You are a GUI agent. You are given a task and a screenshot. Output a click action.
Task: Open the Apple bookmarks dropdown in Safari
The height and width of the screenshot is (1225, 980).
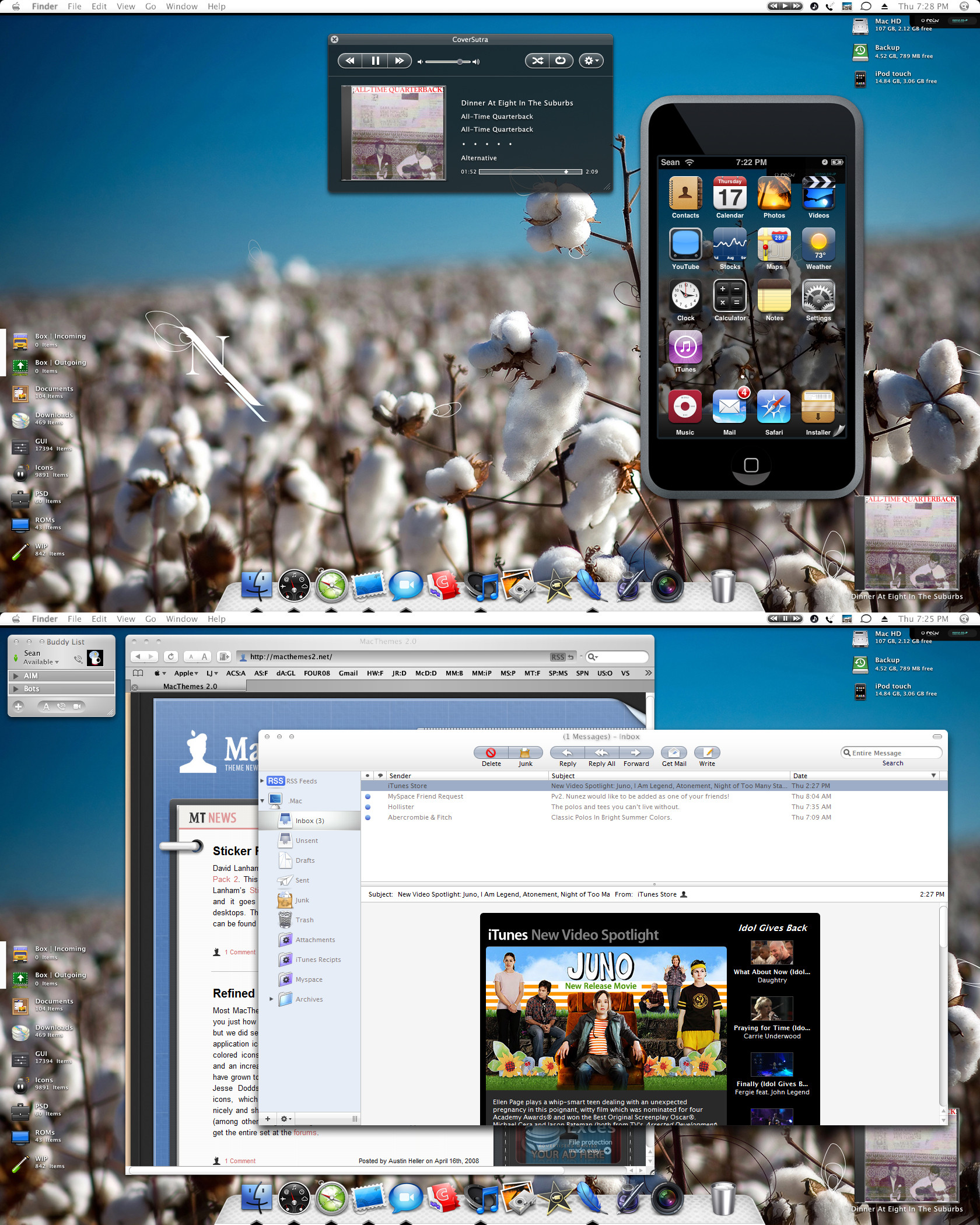[186, 673]
